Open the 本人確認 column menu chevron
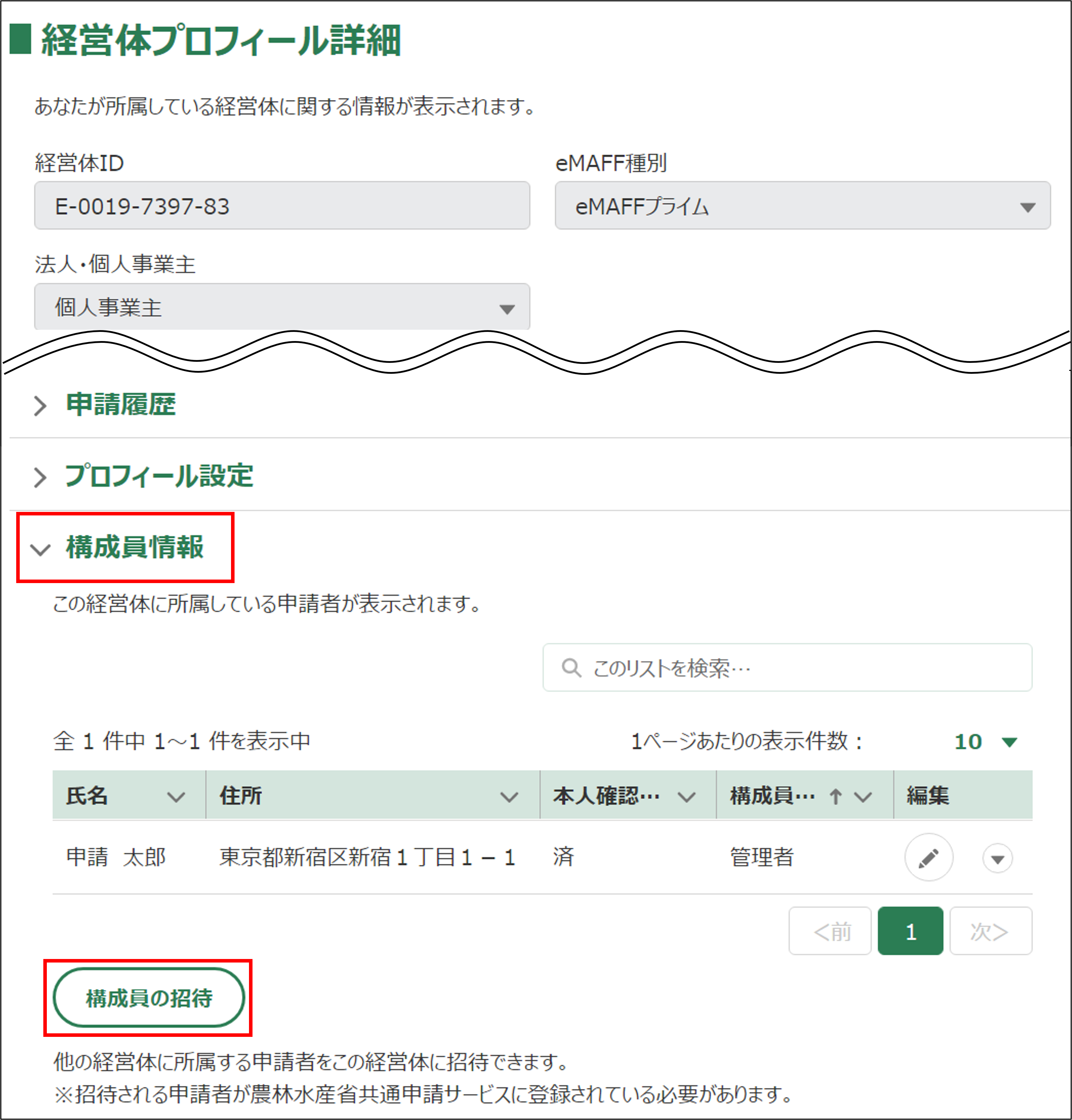This screenshot has height=1120, width=1072. (686, 797)
